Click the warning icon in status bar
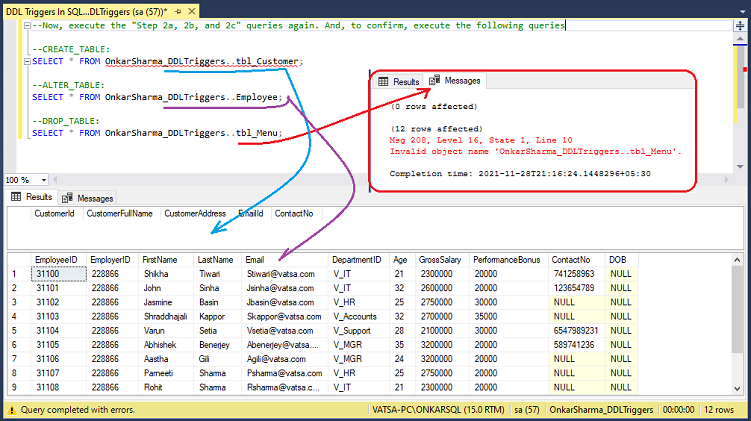 point(11,410)
